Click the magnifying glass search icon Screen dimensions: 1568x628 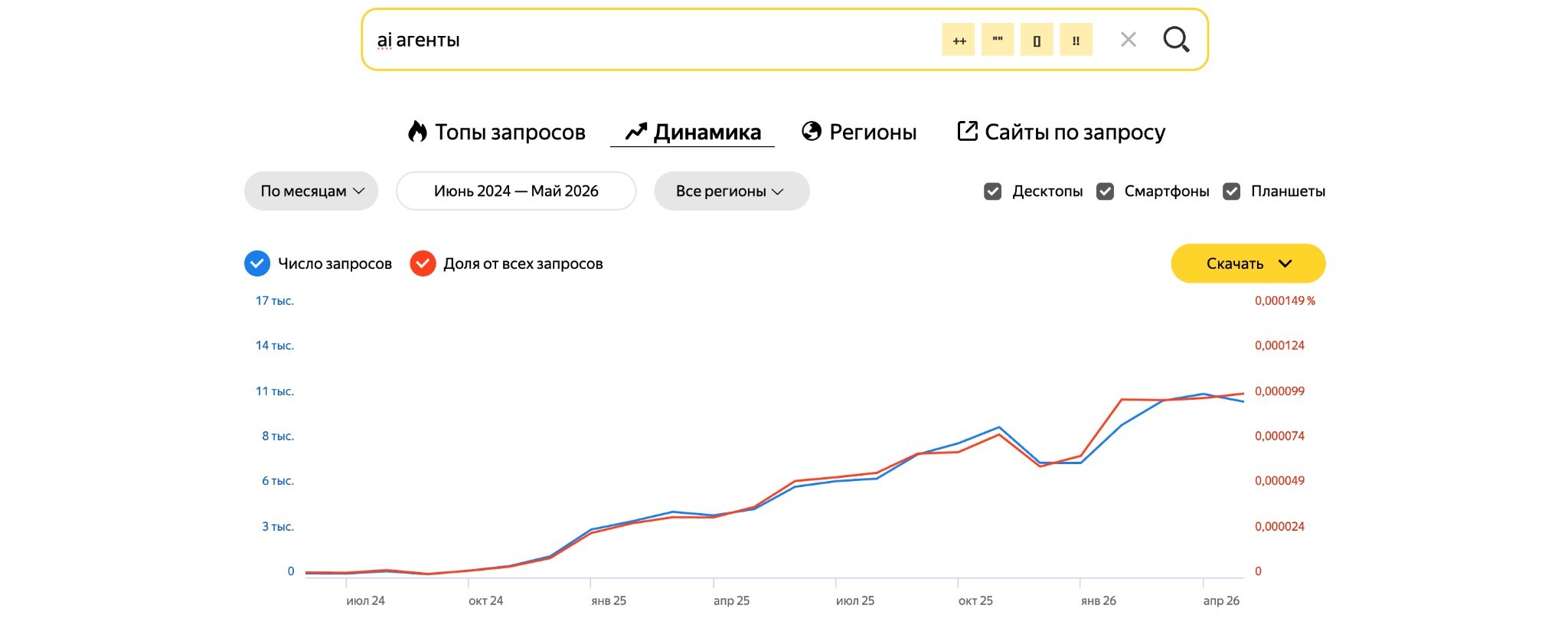[x=1176, y=39]
